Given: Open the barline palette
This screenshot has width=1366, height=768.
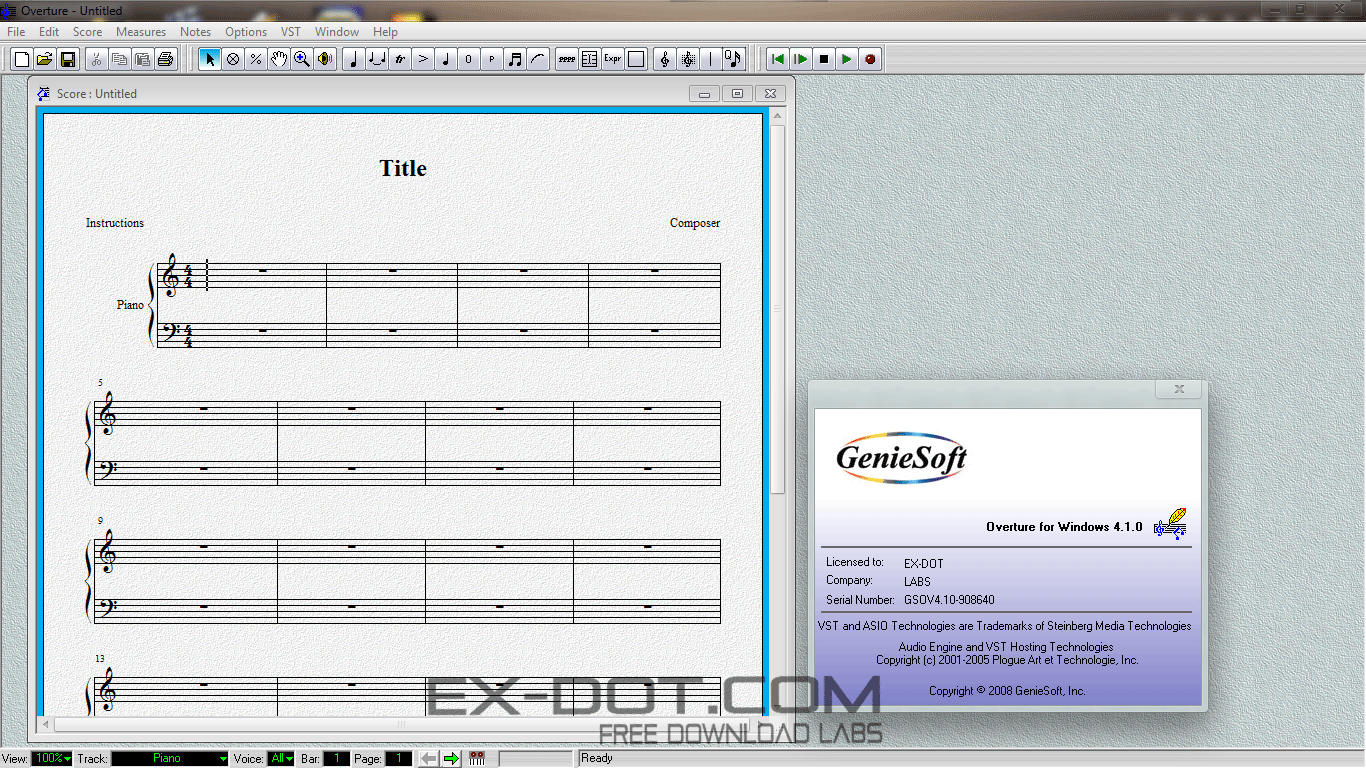Looking at the screenshot, I should pos(711,59).
